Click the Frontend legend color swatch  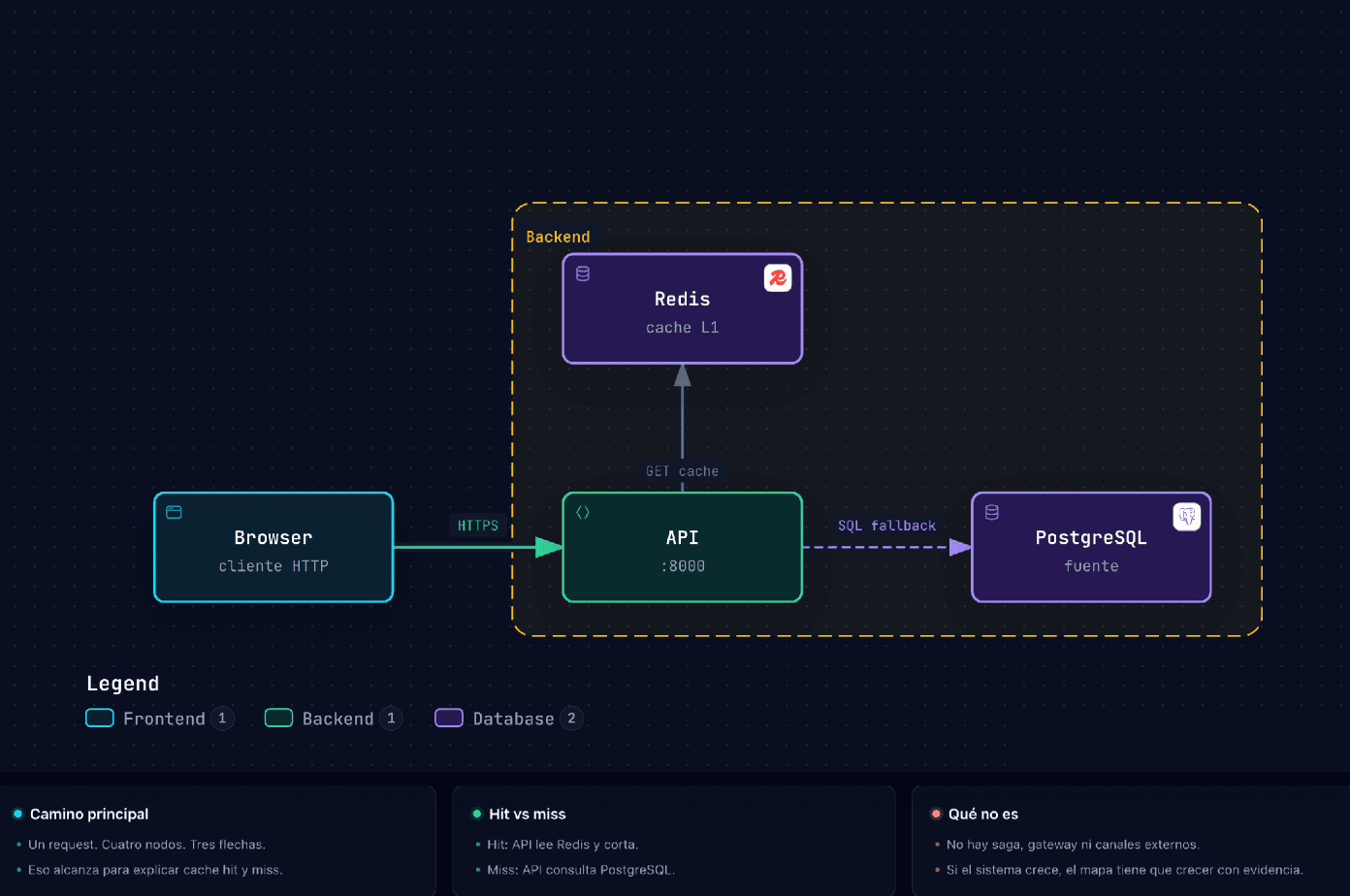pos(100,719)
